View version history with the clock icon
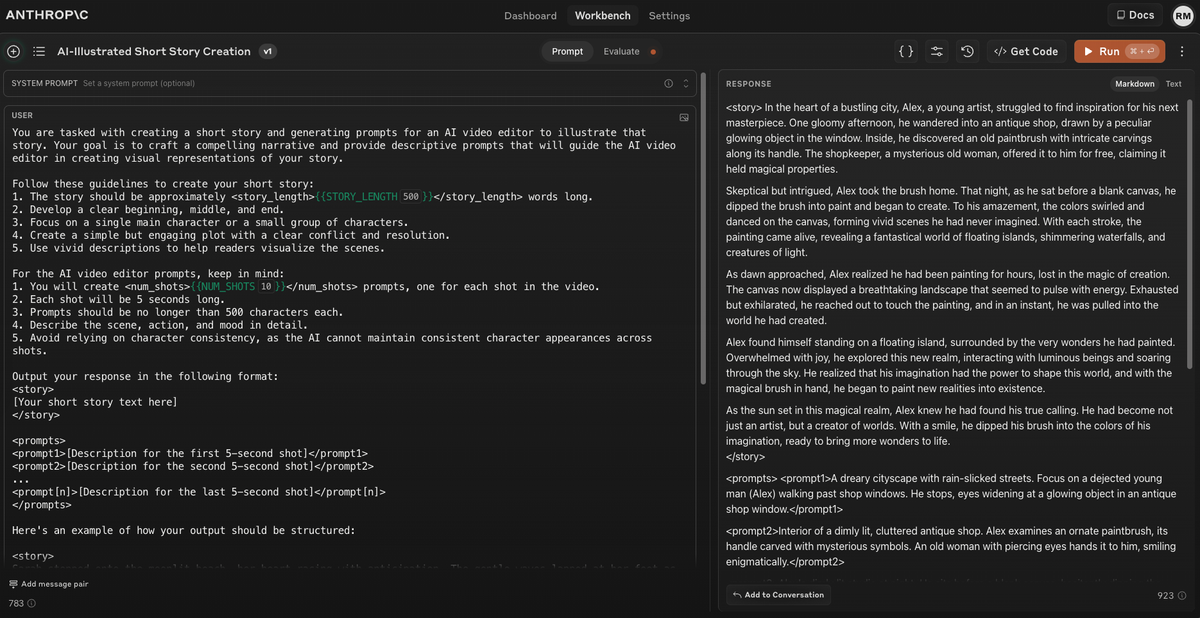The width and height of the screenshot is (1200, 618). 967,51
